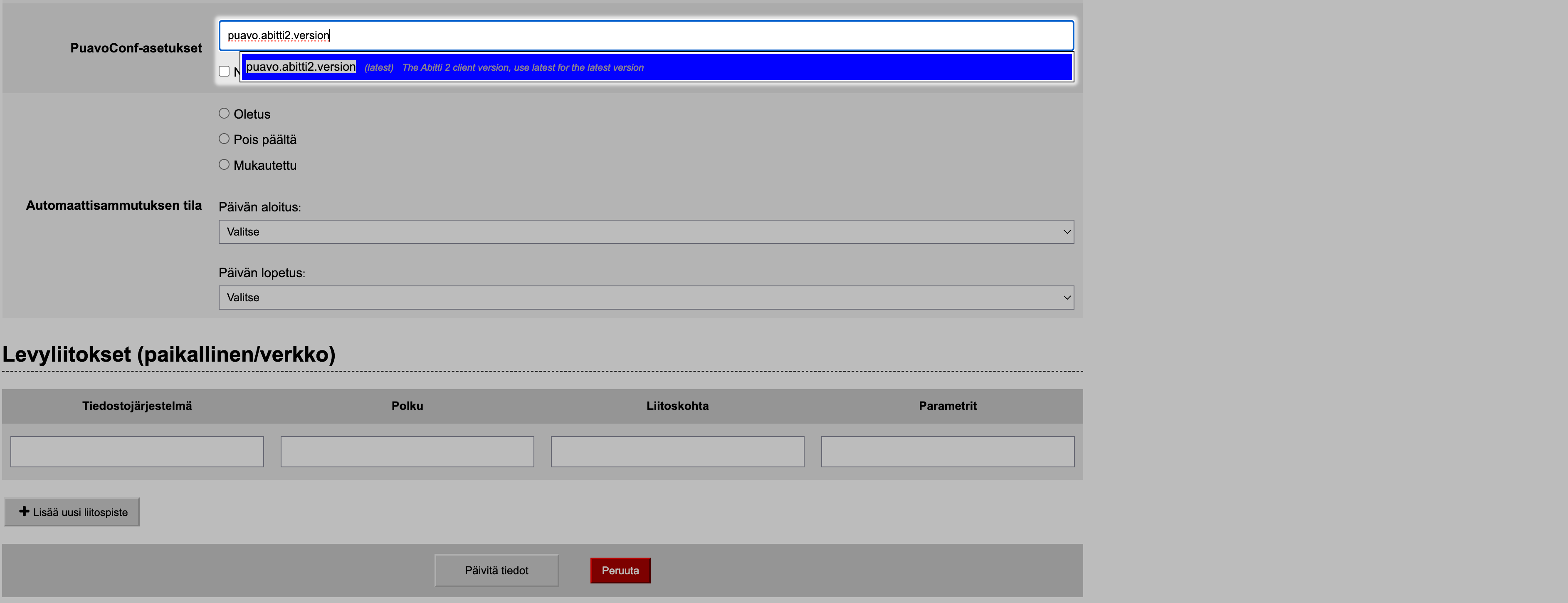Click the Tiedostojärjestelmä column header

click(137, 406)
